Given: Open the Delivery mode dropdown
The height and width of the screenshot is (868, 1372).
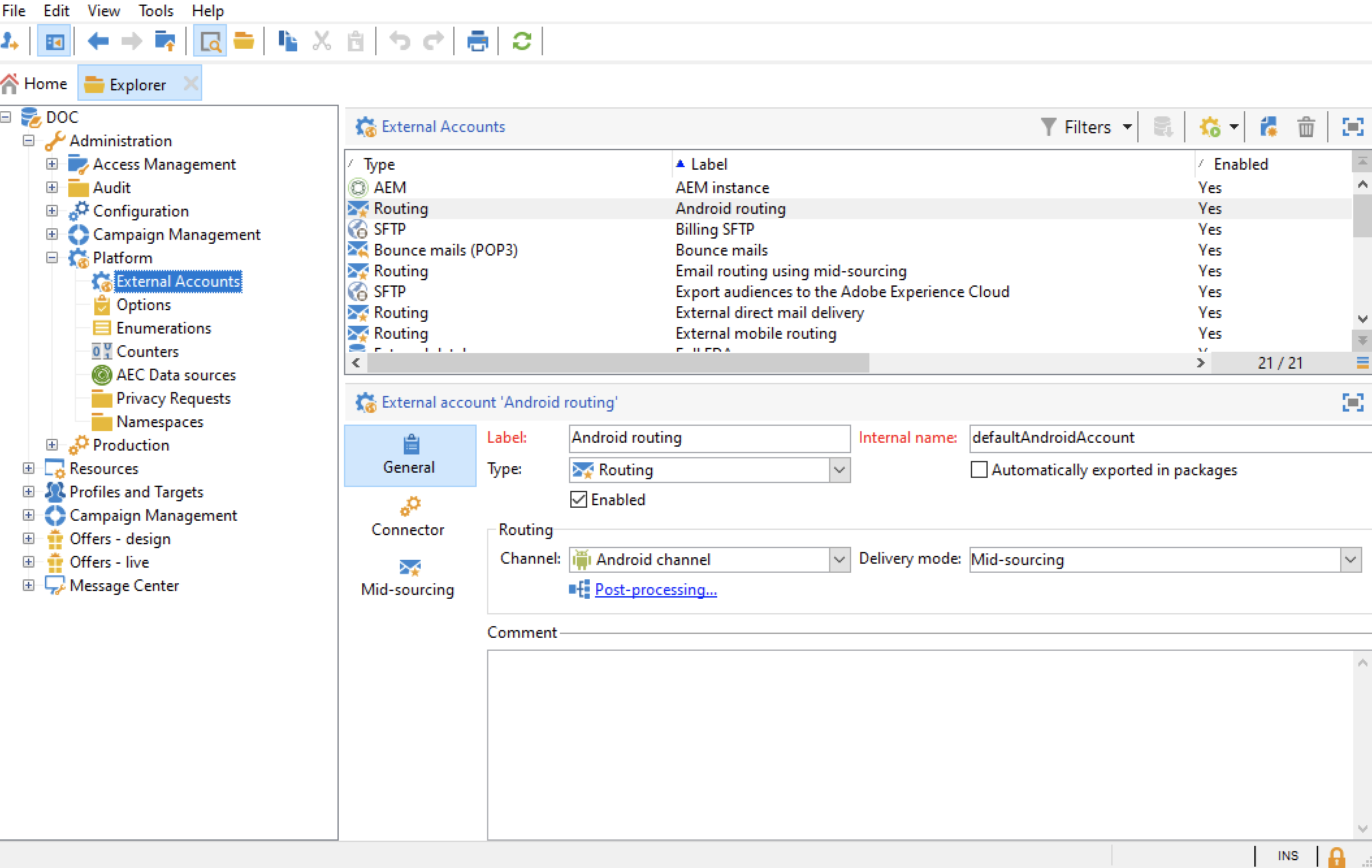Looking at the screenshot, I should click(x=1351, y=559).
